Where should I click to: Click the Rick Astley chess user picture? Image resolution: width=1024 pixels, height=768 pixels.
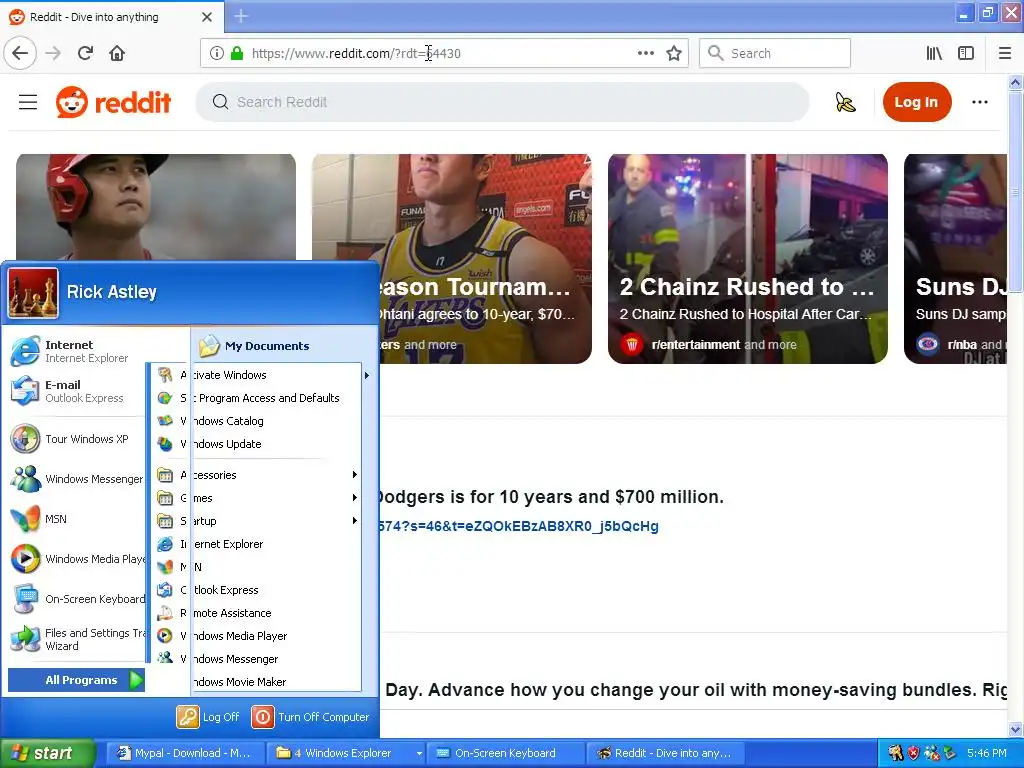tap(33, 293)
